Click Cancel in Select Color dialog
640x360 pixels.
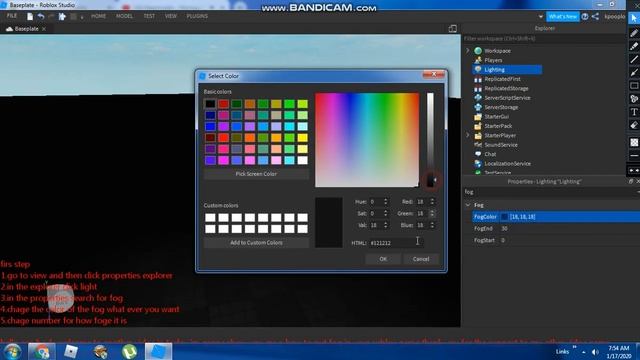coord(421,259)
